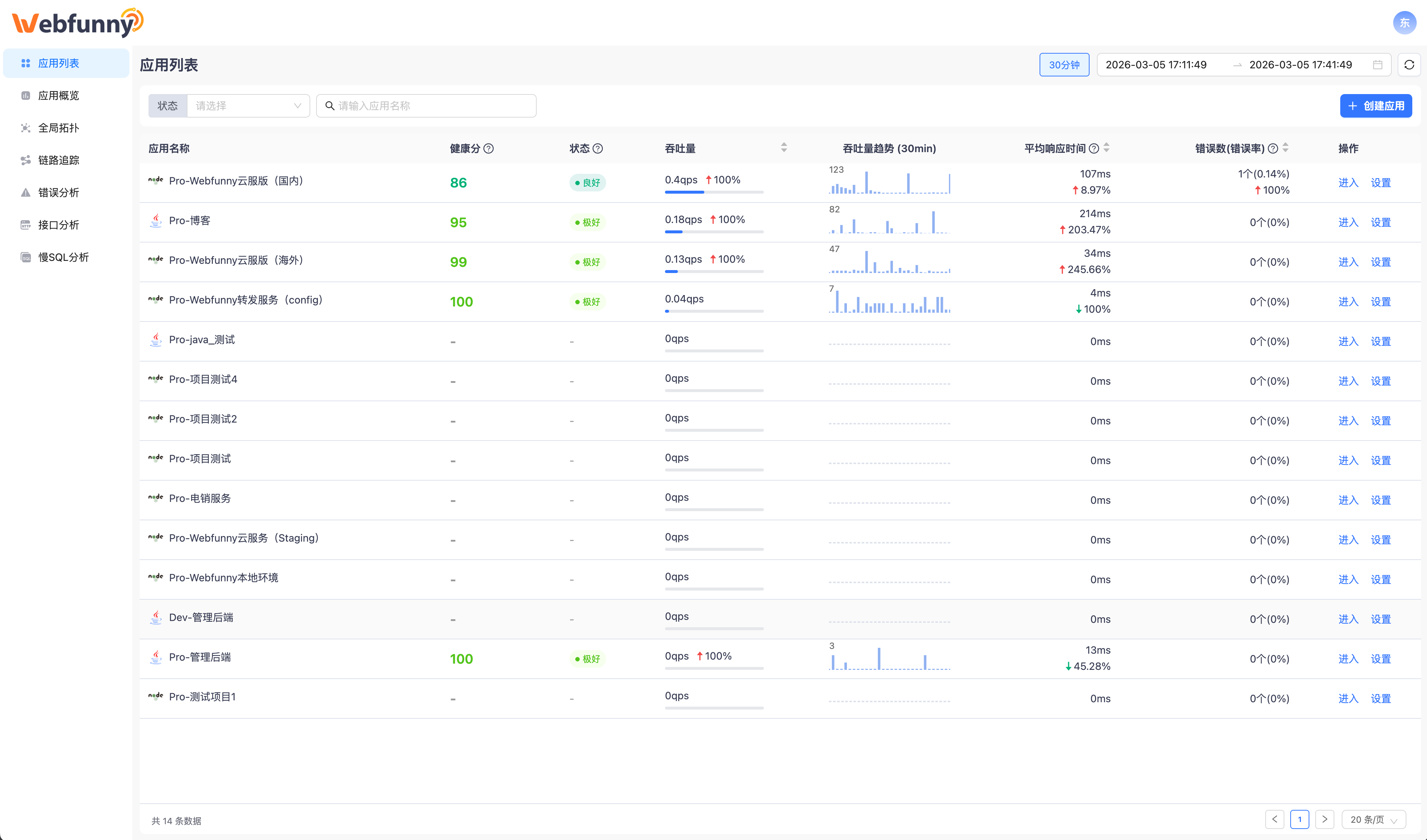The height and width of the screenshot is (840, 1427).
Task: Click the refresh icon button
Action: click(x=1409, y=65)
